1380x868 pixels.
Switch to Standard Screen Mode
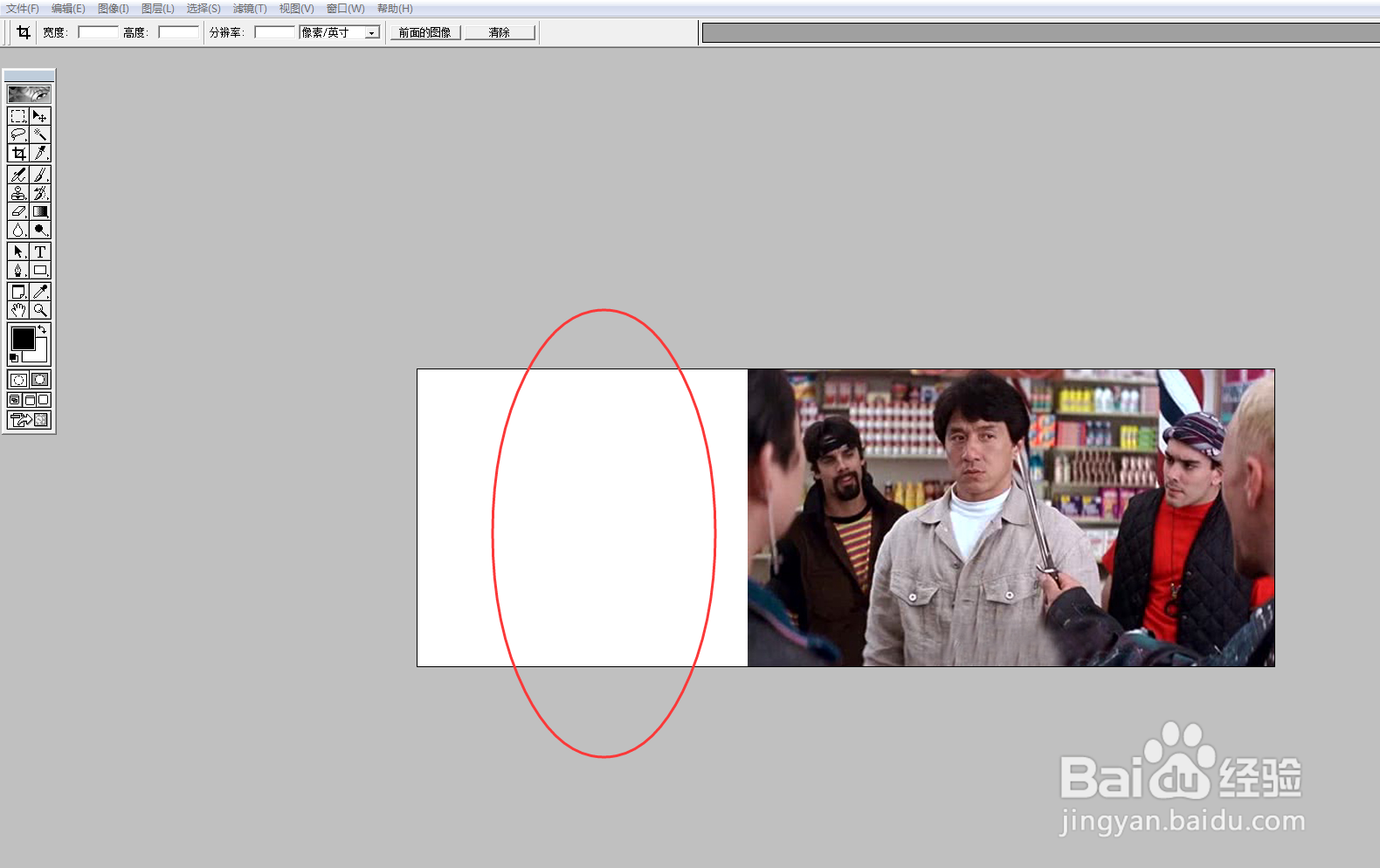[x=15, y=400]
